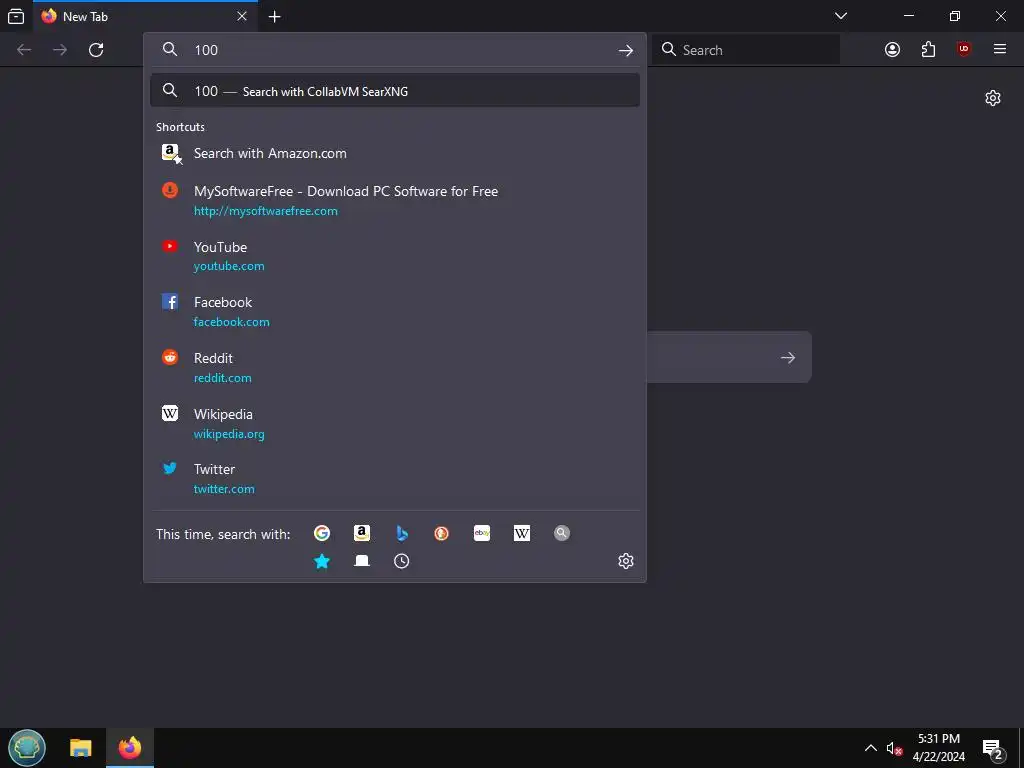The height and width of the screenshot is (768, 1024).
Task: Click the go arrow in address bar
Action: tap(626, 50)
